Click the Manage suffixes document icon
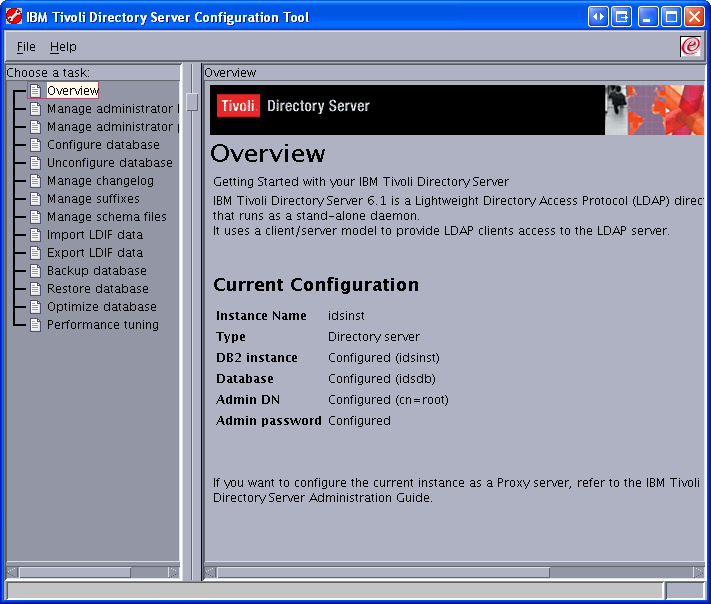711x604 pixels. [x=35, y=199]
